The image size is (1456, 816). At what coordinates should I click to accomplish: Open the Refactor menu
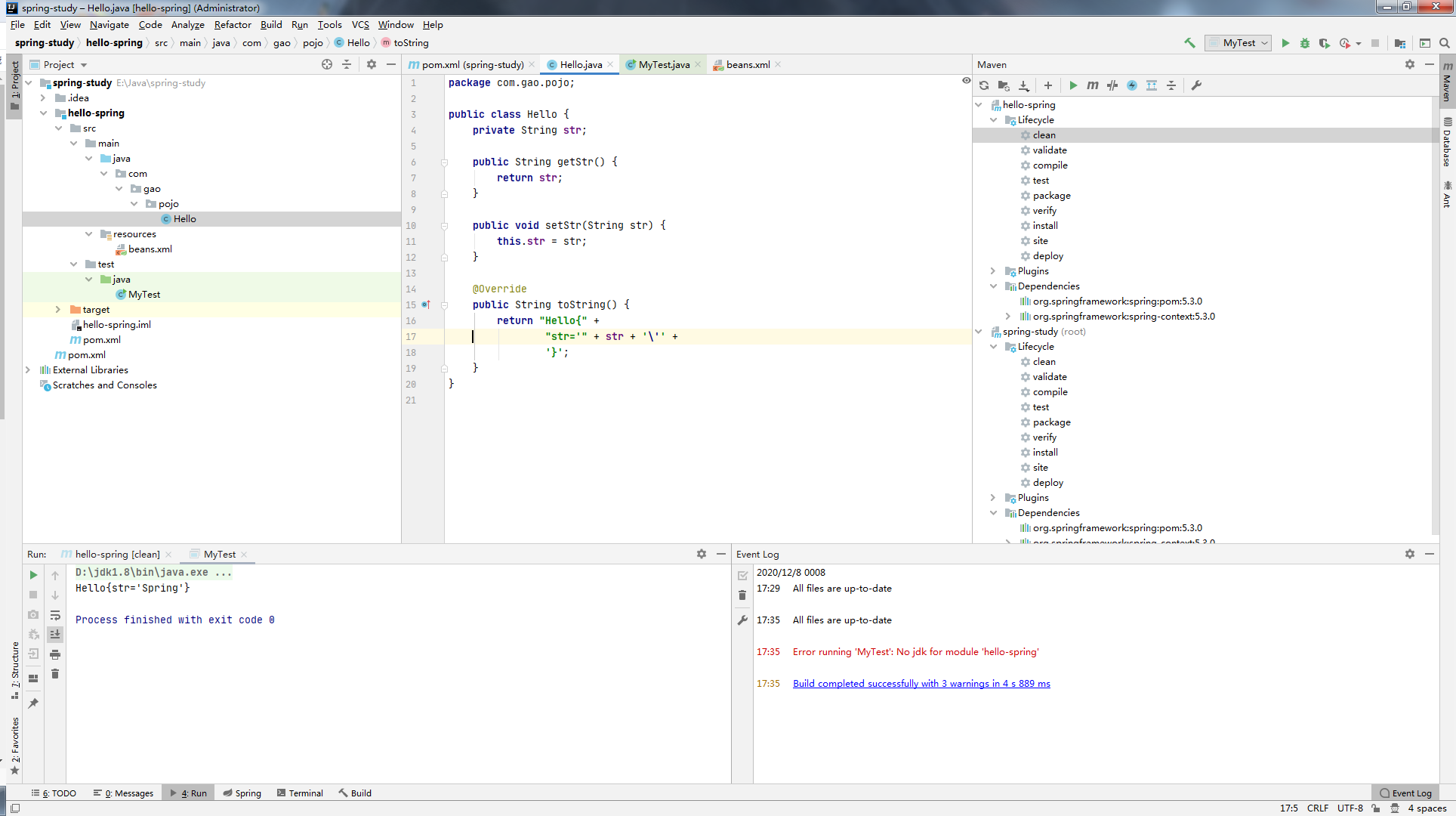(233, 25)
